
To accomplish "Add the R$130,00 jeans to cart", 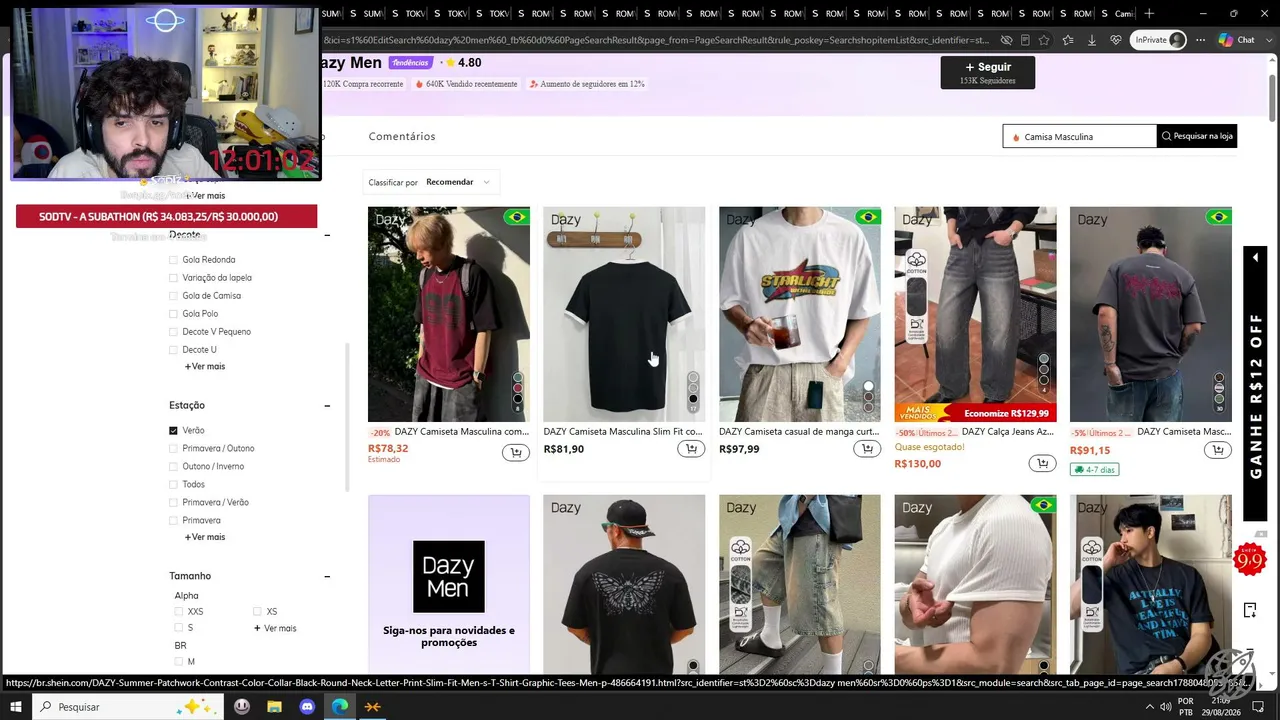I will [1042, 463].
